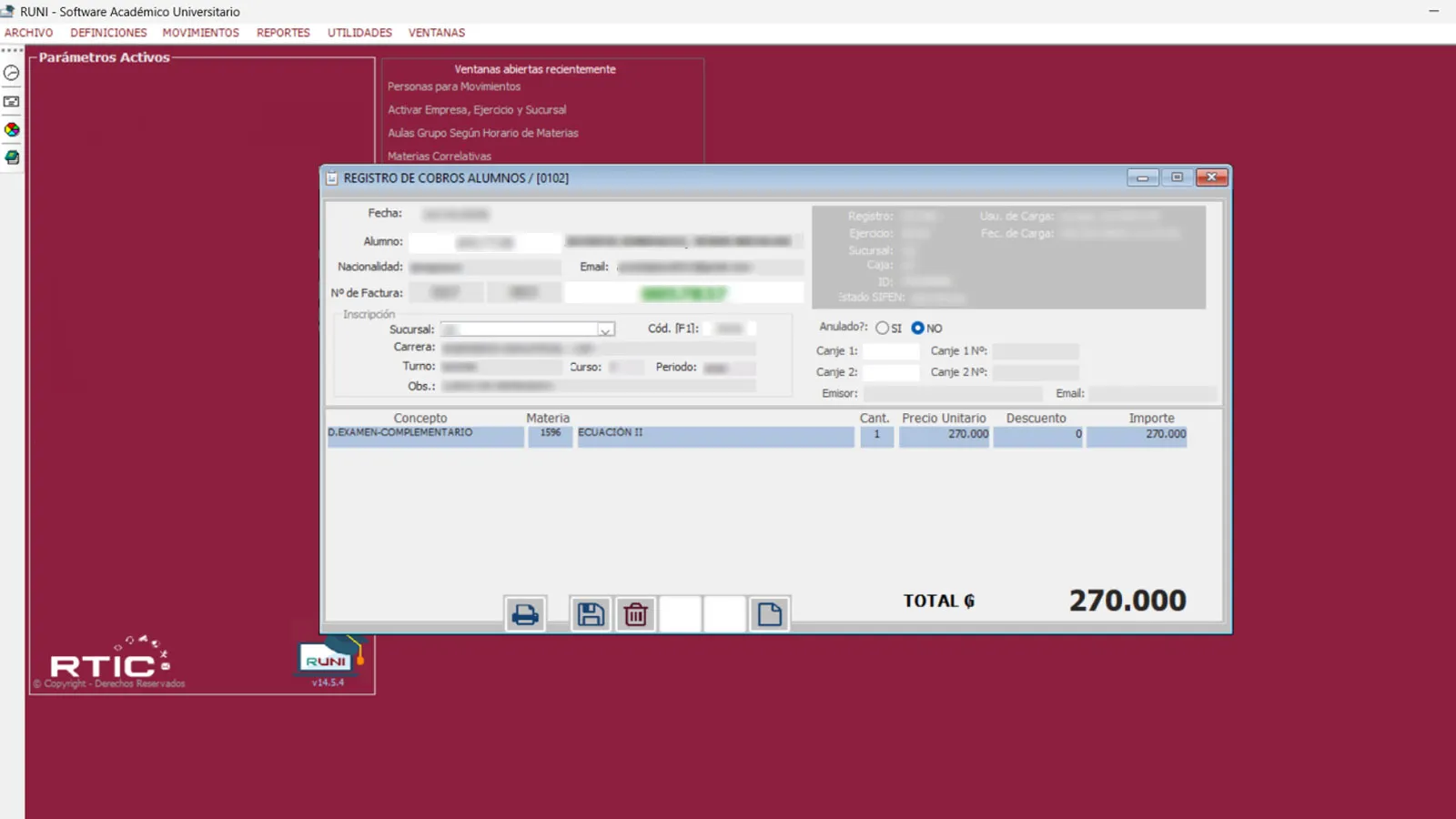This screenshot has width=1456, height=819.
Task: Click the Canje 1 Nº field
Action: pos(1036,351)
